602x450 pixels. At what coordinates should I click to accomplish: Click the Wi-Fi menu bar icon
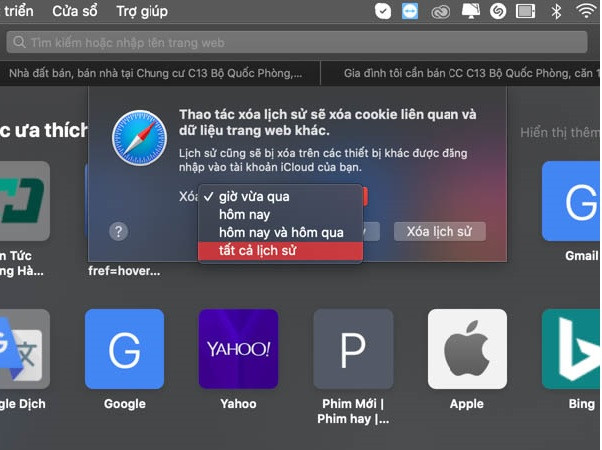coord(585,11)
